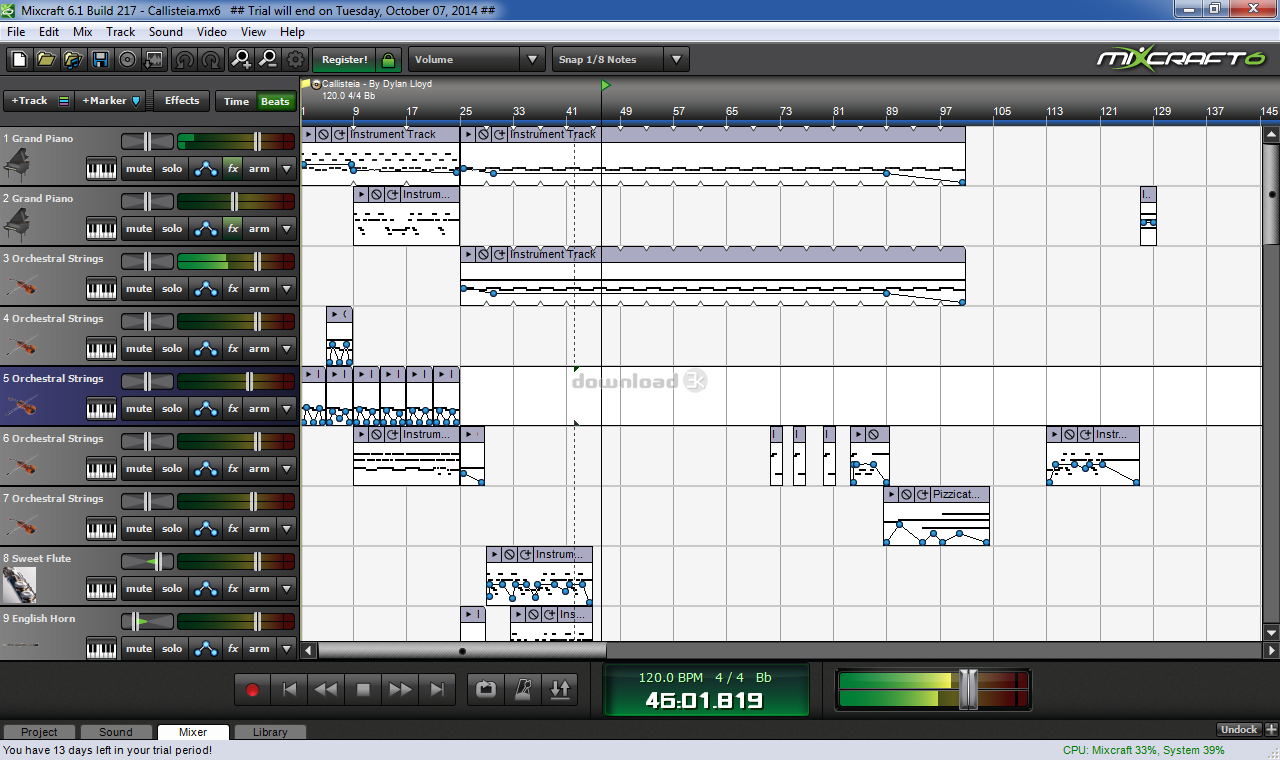Open a project with the folder icon
This screenshot has height=760, width=1280.
coord(46,59)
